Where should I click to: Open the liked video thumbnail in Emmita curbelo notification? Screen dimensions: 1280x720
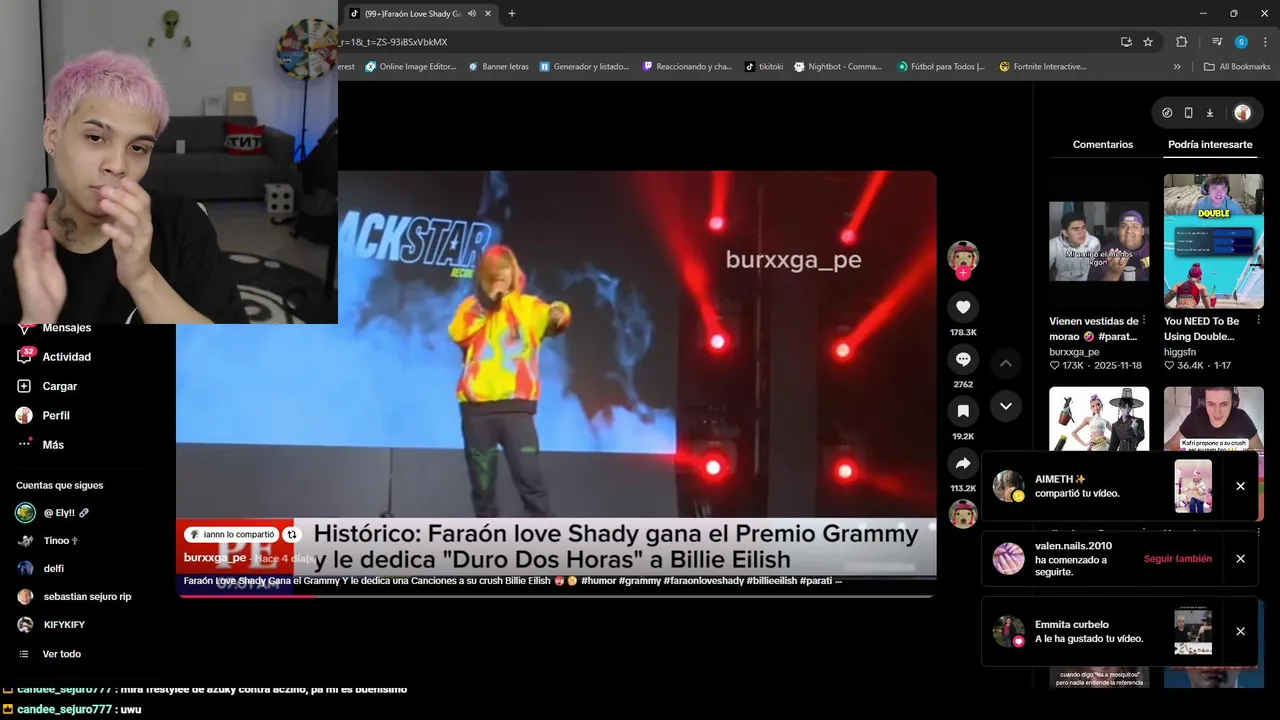(x=1193, y=632)
